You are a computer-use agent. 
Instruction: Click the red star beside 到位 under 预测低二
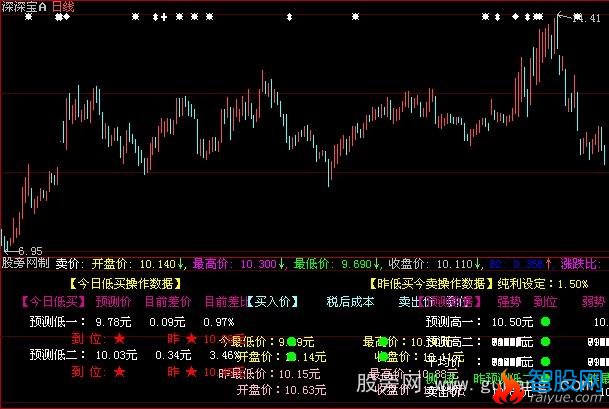coord(120,372)
